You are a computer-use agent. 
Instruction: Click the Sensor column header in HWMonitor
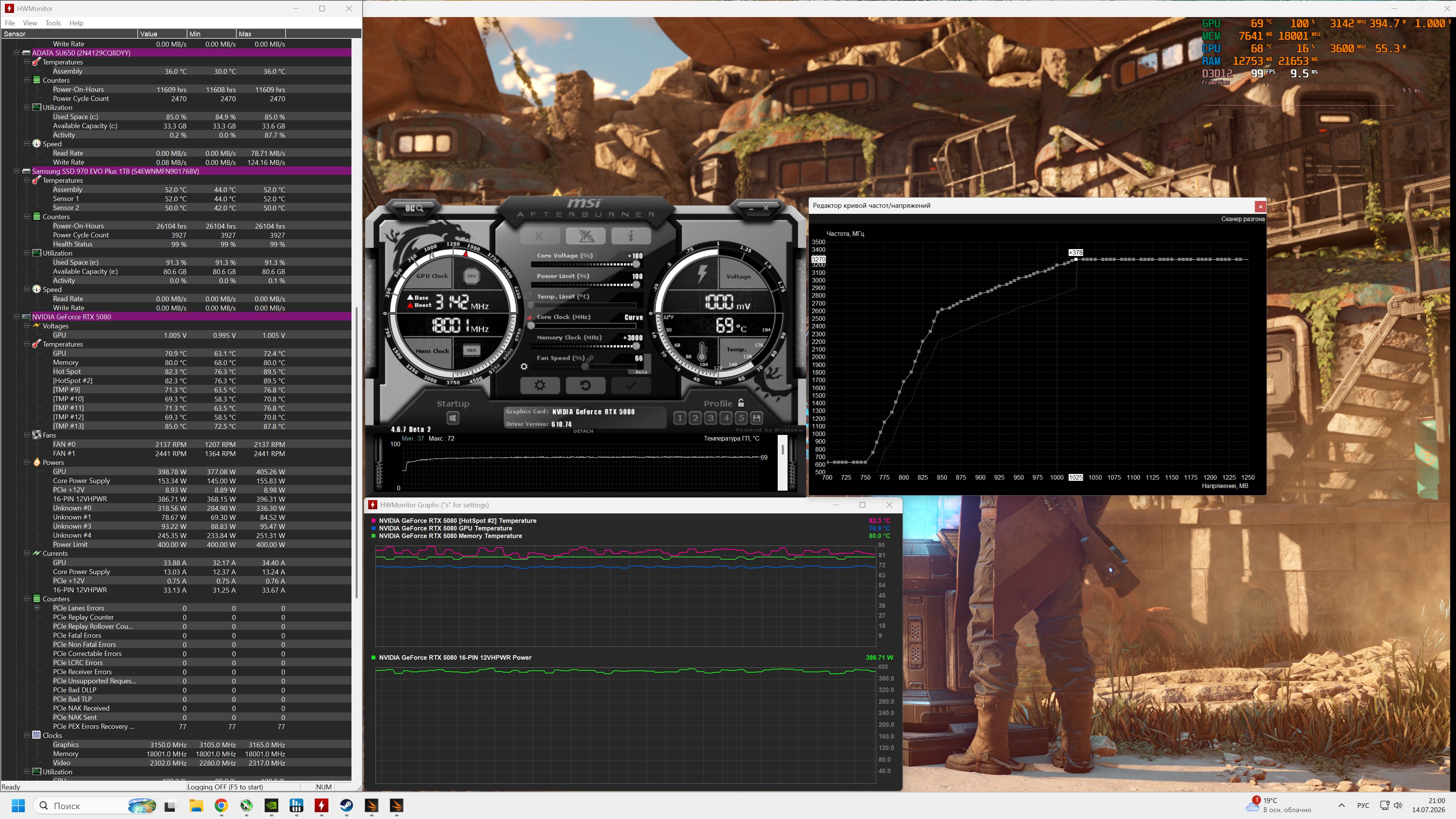coord(69,34)
